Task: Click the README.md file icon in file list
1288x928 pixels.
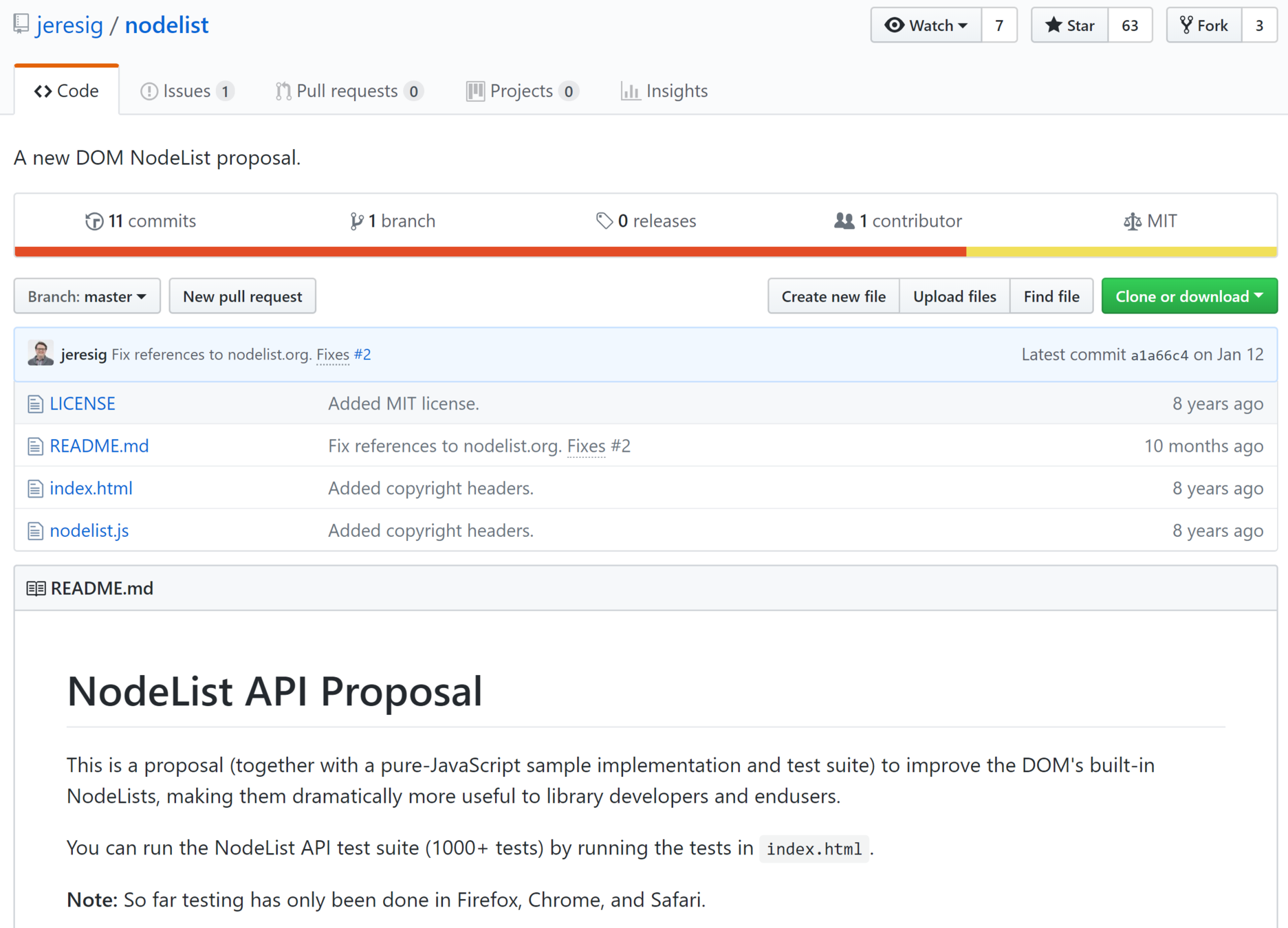Action: [x=35, y=447]
